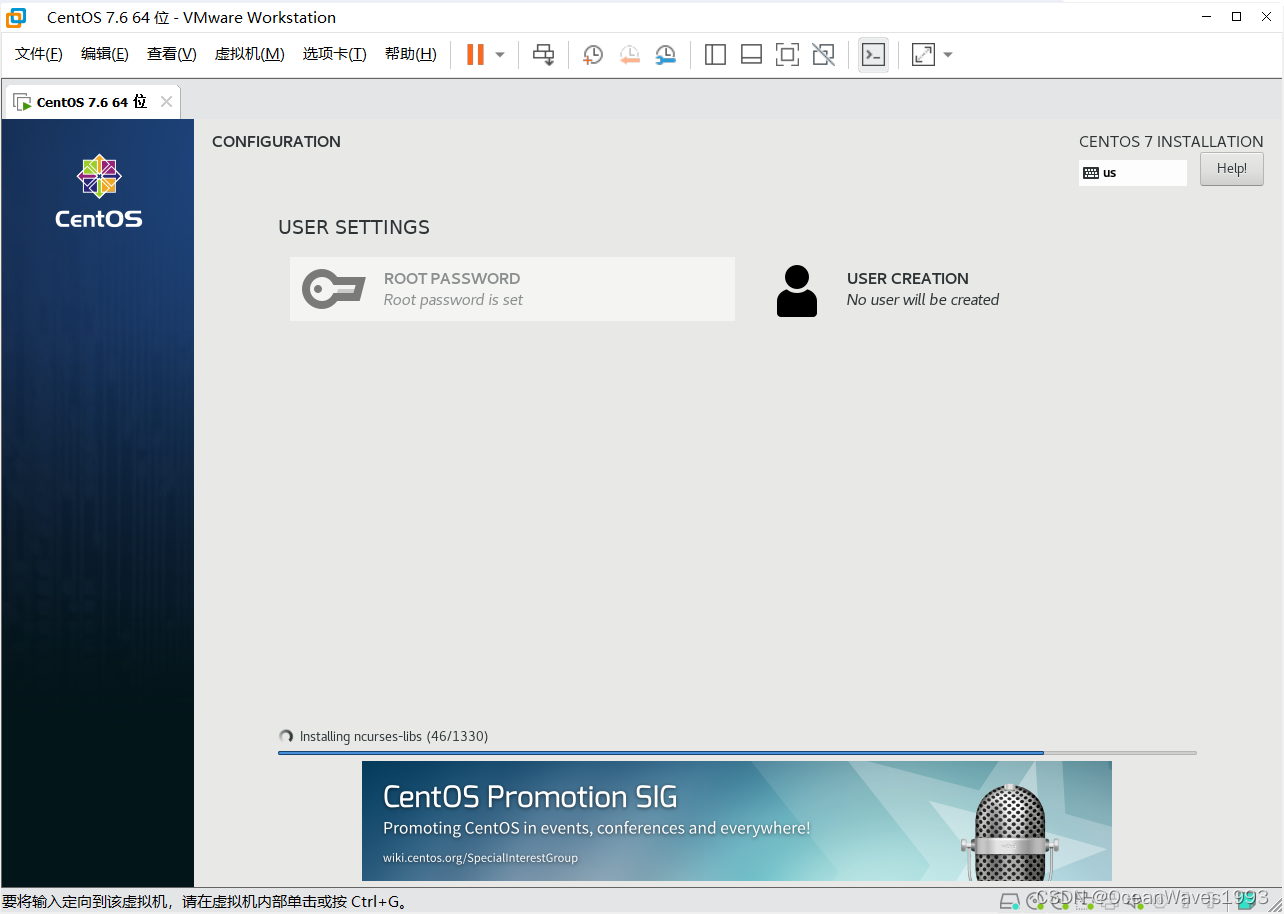Click the installation progress bar
The width and height of the screenshot is (1284, 914).
pos(737,752)
